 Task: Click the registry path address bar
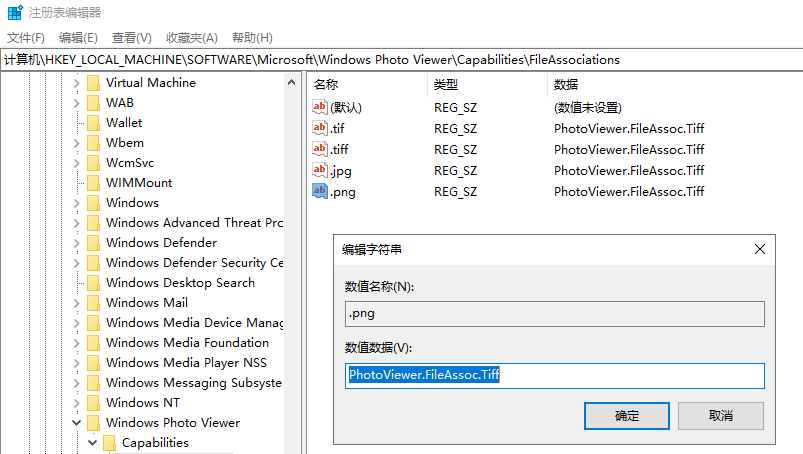pyautogui.click(x=400, y=60)
